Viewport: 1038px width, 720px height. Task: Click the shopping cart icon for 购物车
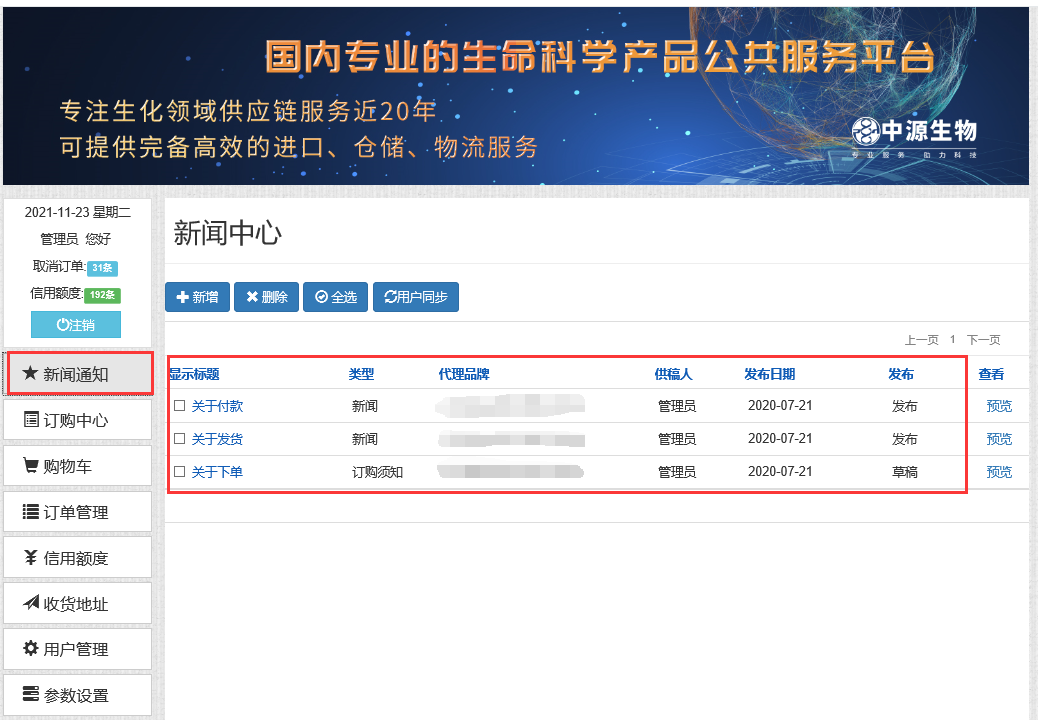(30, 465)
